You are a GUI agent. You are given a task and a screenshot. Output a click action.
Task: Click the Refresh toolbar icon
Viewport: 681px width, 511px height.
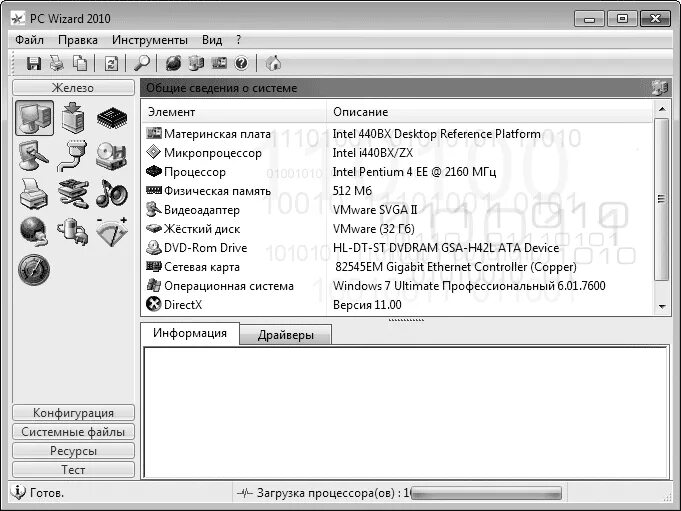point(111,63)
